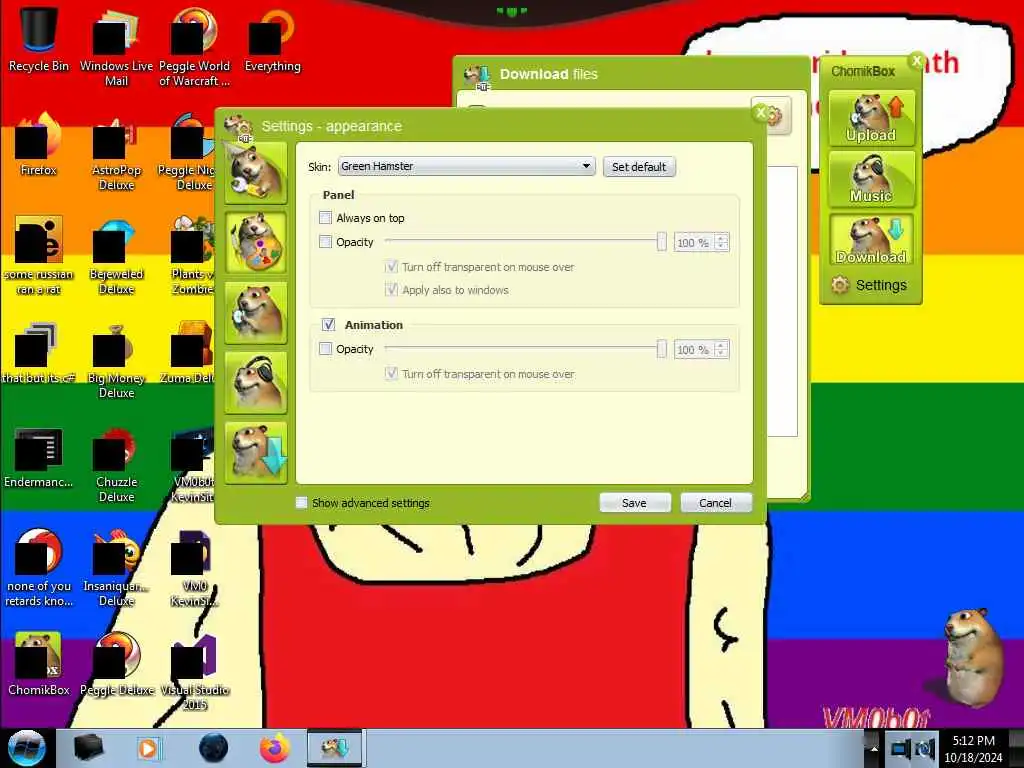Image resolution: width=1024 pixels, height=768 pixels.
Task: Uncheck the Animation checkbox
Action: click(x=328, y=325)
